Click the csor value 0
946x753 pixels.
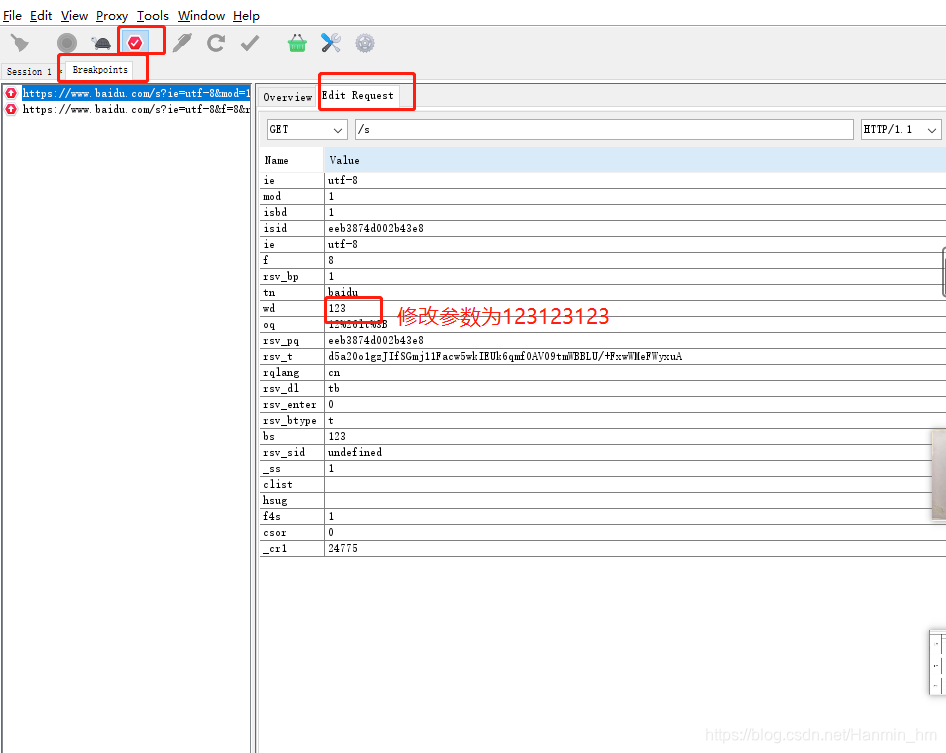click(x=635, y=532)
